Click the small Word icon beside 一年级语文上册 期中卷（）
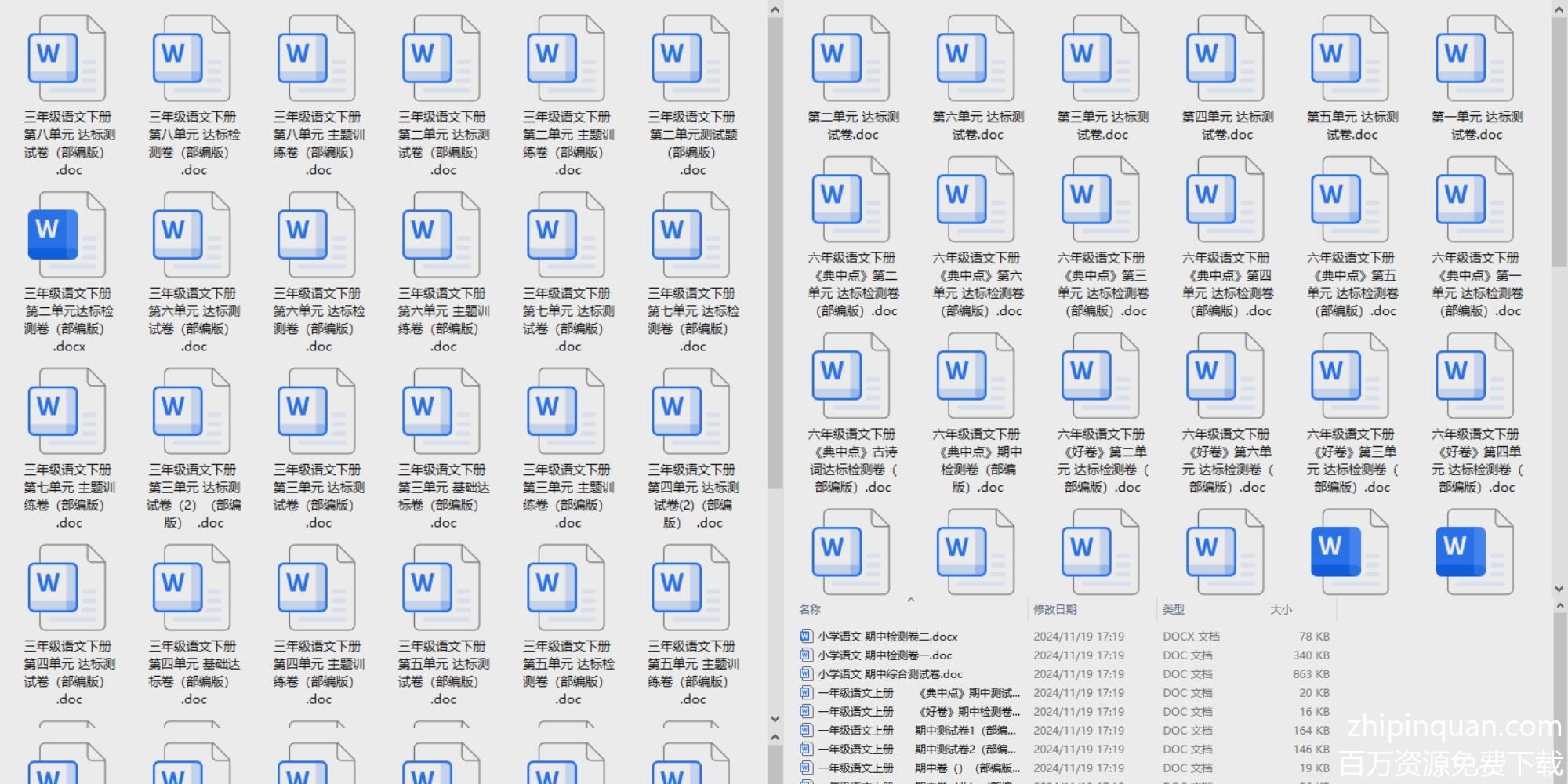 coord(805,768)
